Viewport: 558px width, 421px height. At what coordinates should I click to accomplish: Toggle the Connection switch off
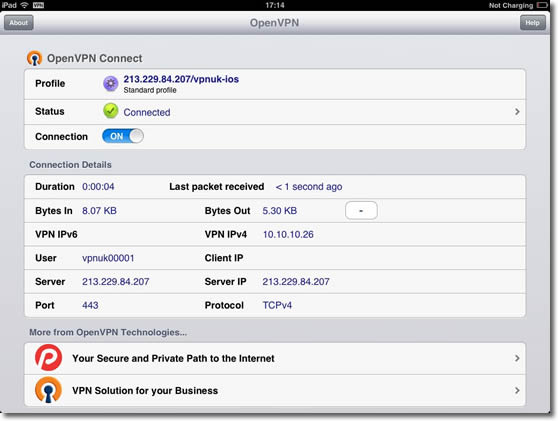pos(123,136)
